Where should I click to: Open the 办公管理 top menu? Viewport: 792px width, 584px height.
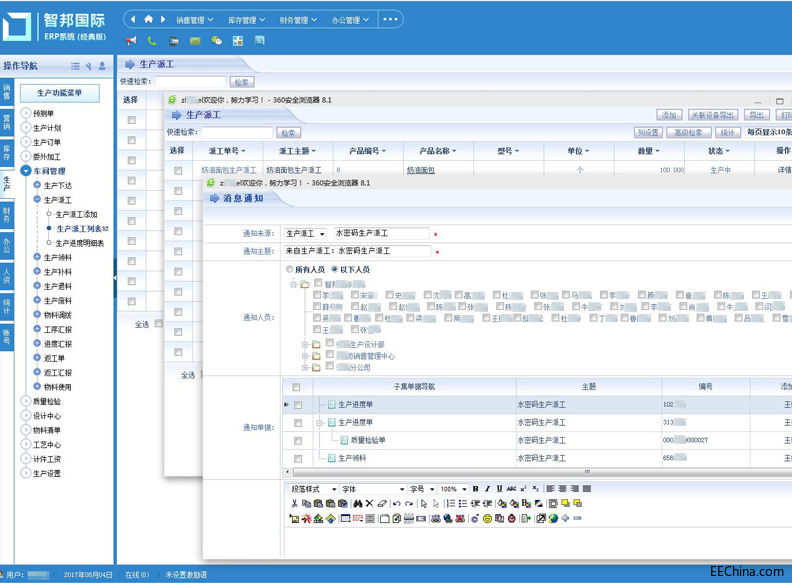click(350, 20)
